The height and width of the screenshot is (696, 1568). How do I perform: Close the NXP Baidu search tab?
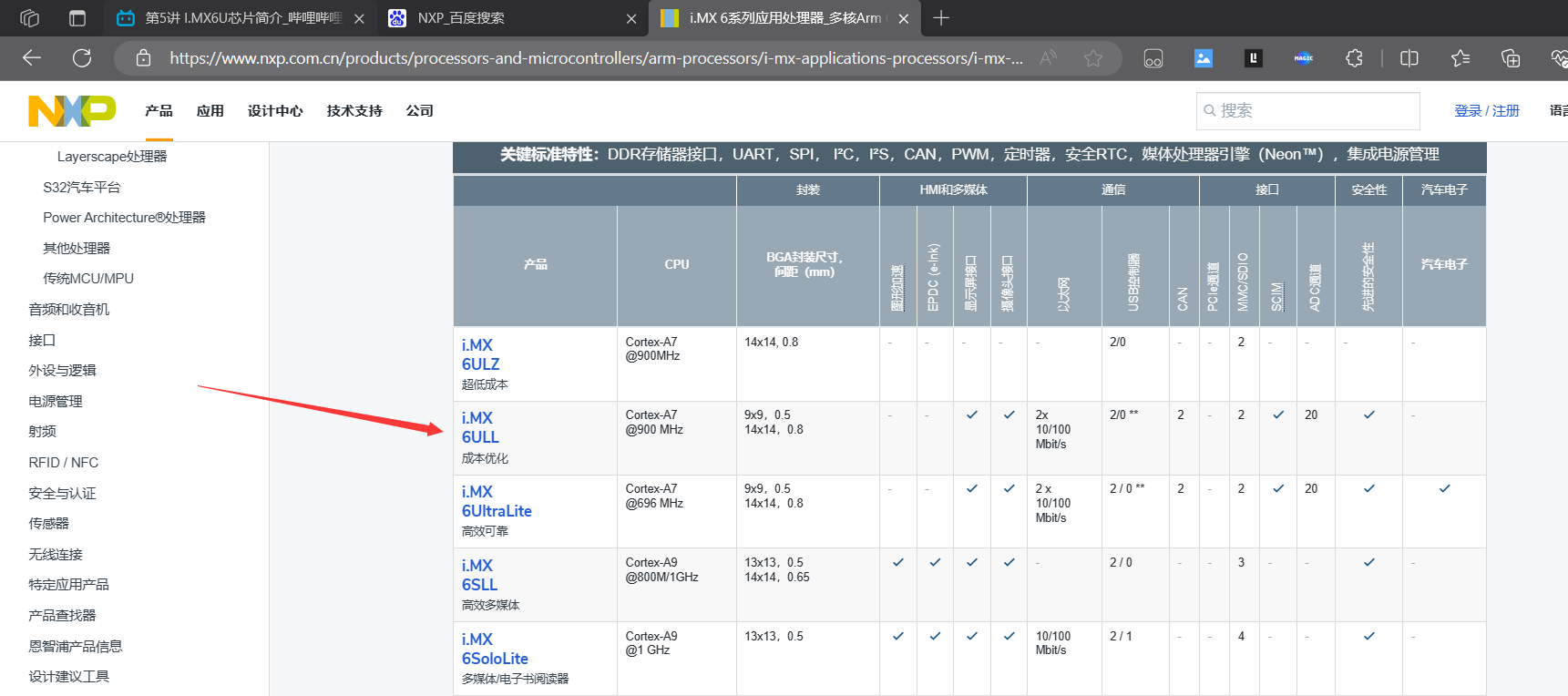(x=631, y=18)
